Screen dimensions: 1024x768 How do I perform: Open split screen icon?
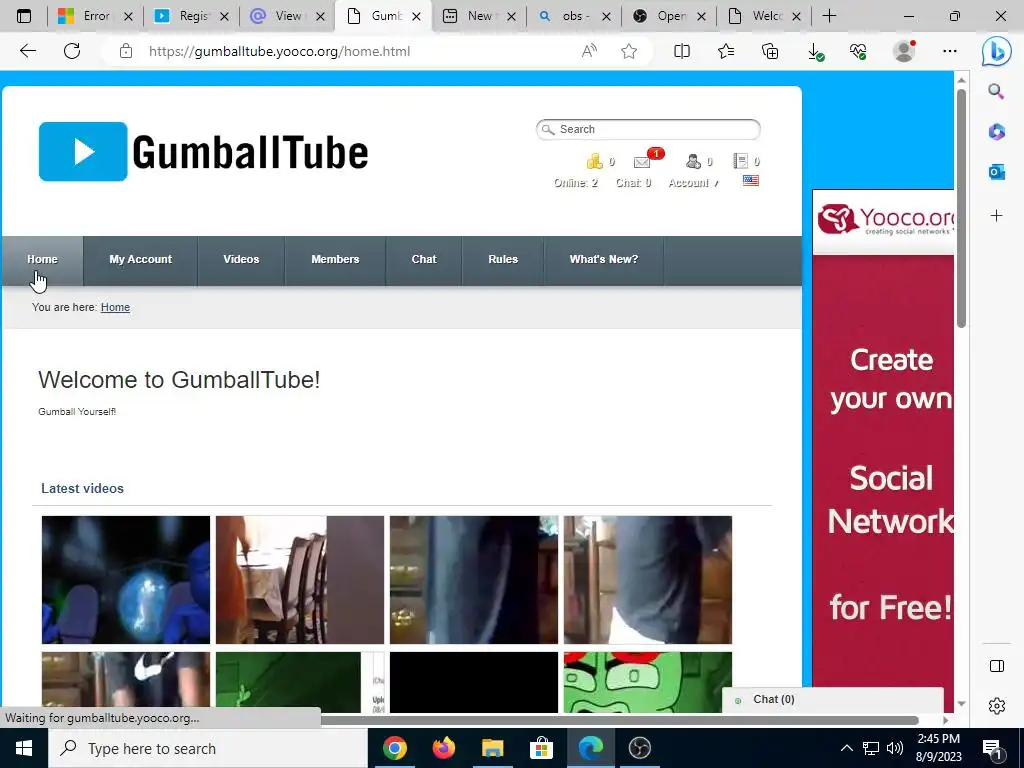(x=682, y=51)
